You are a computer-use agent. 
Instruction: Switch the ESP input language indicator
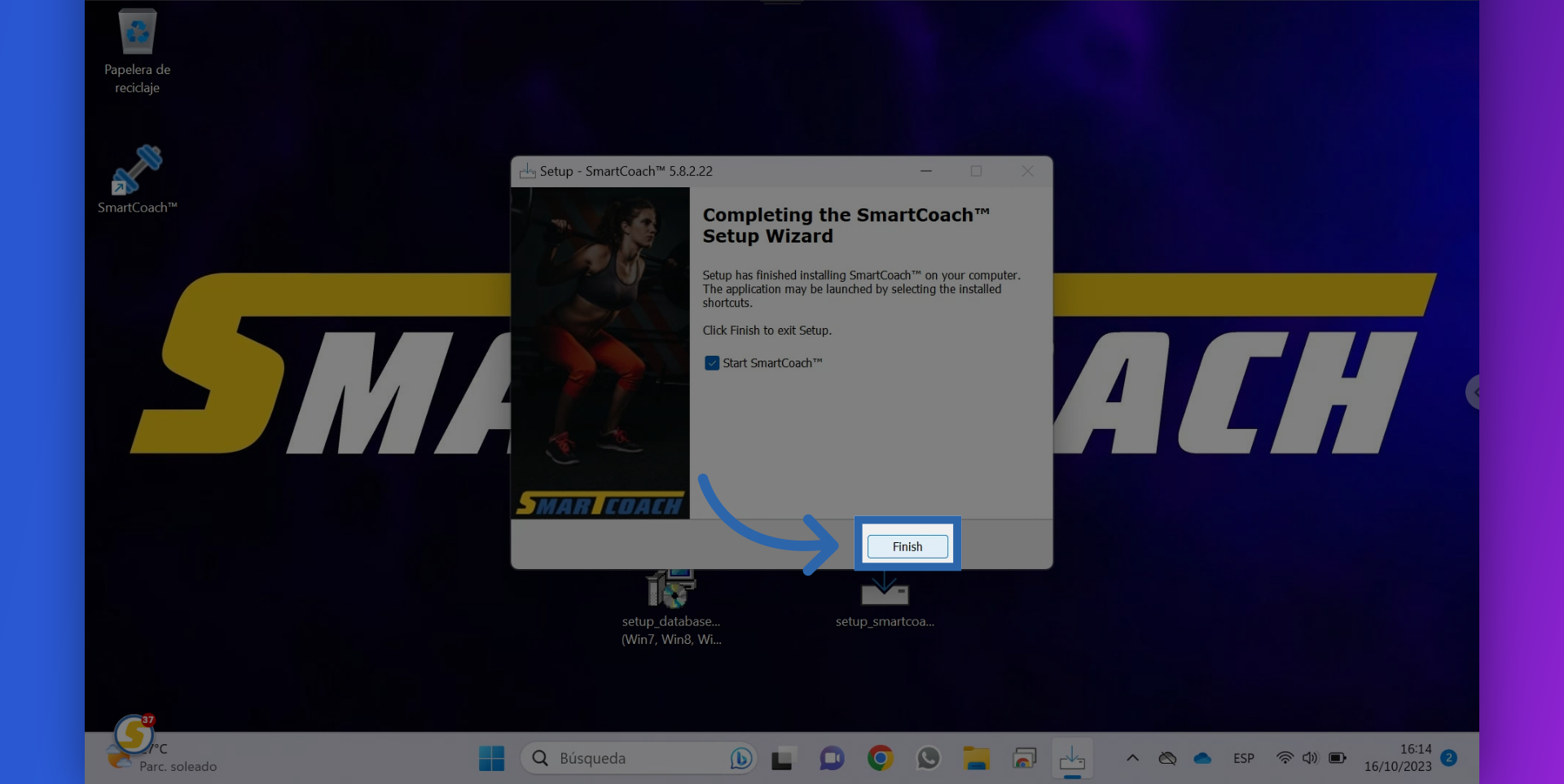[1243, 758]
